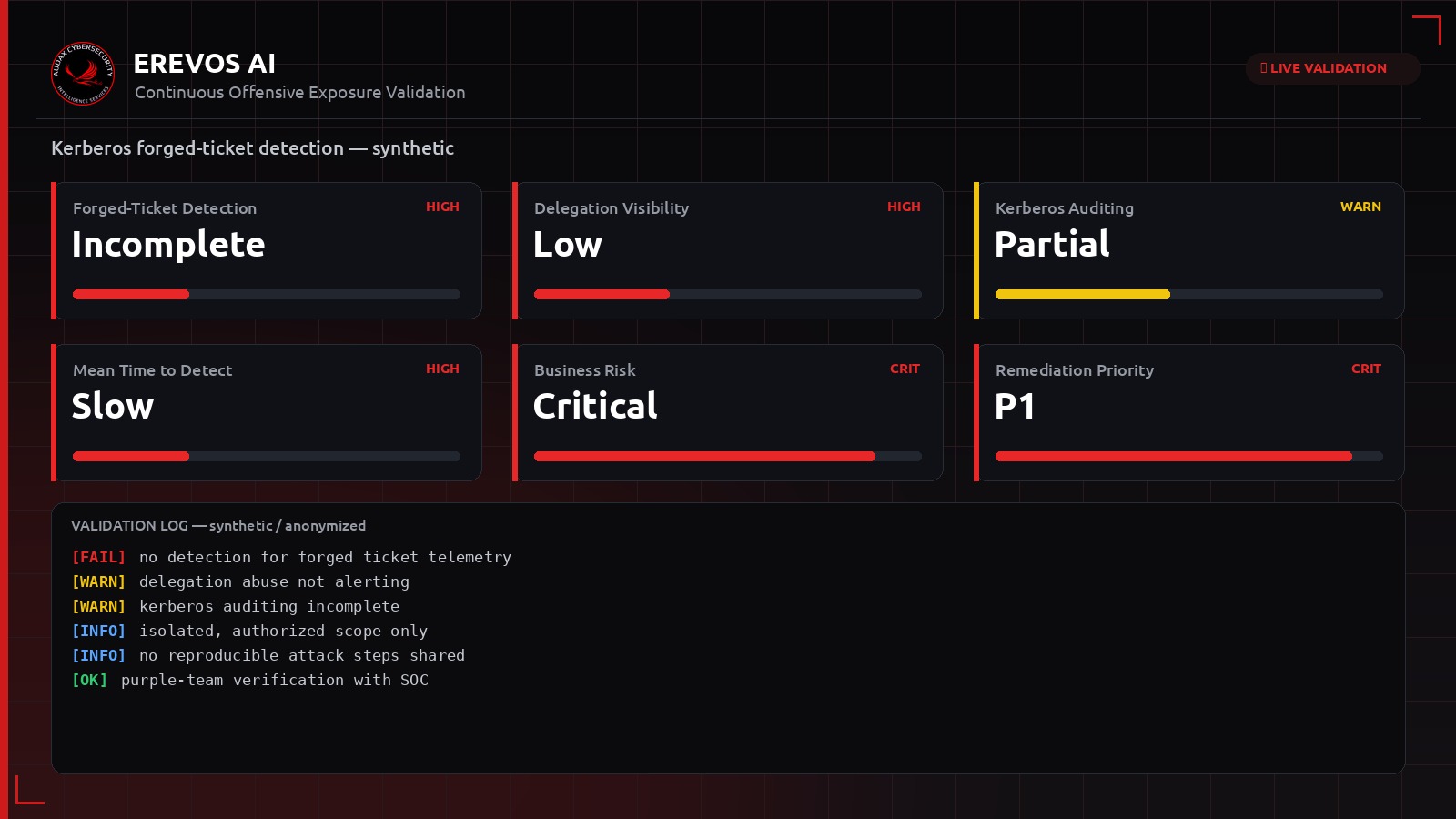1456x819 pixels.
Task: Click the [FAIL] tag in the log
Action: pyautogui.click(x=98, y=557)
